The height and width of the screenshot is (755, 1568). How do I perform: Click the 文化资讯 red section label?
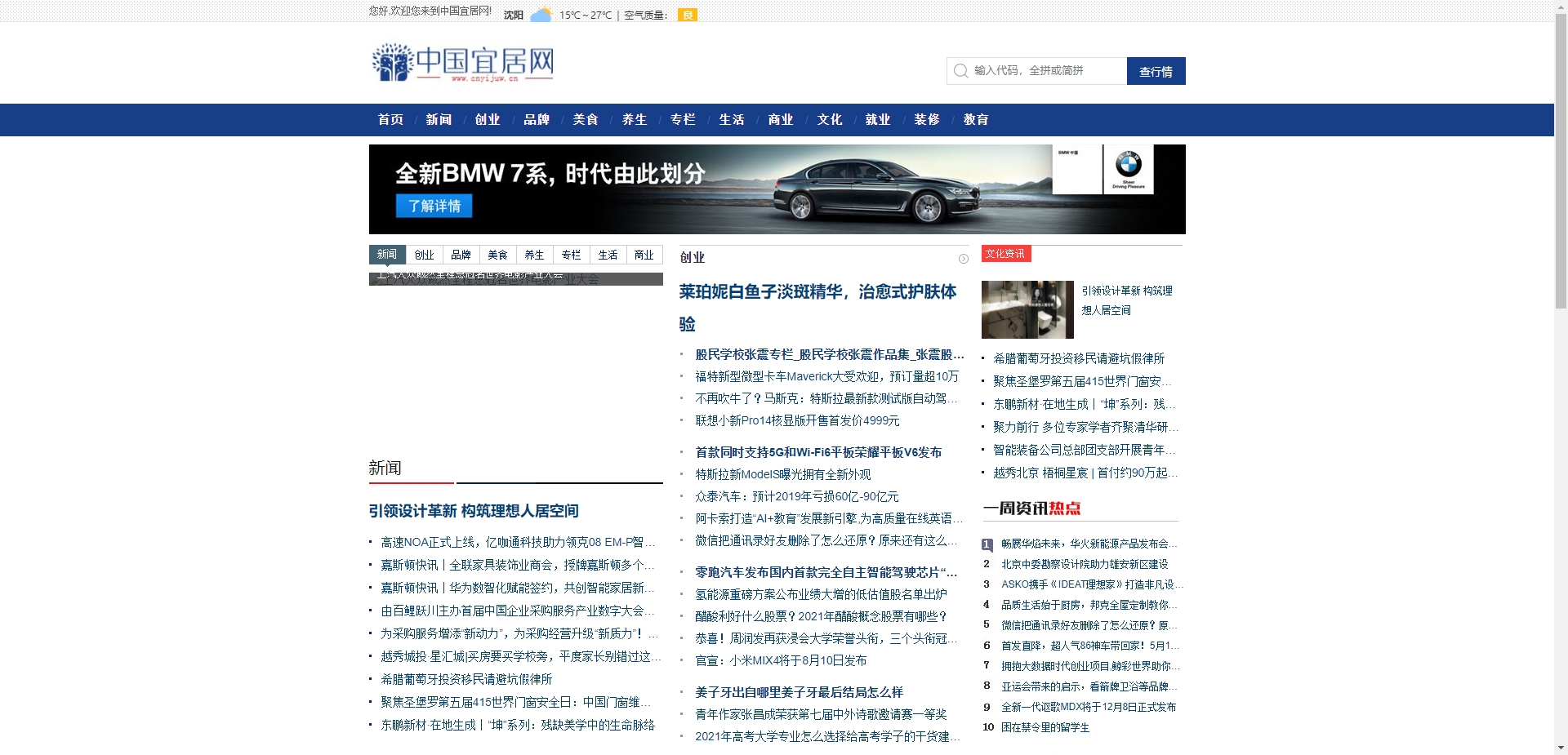tap(1006, 254)
